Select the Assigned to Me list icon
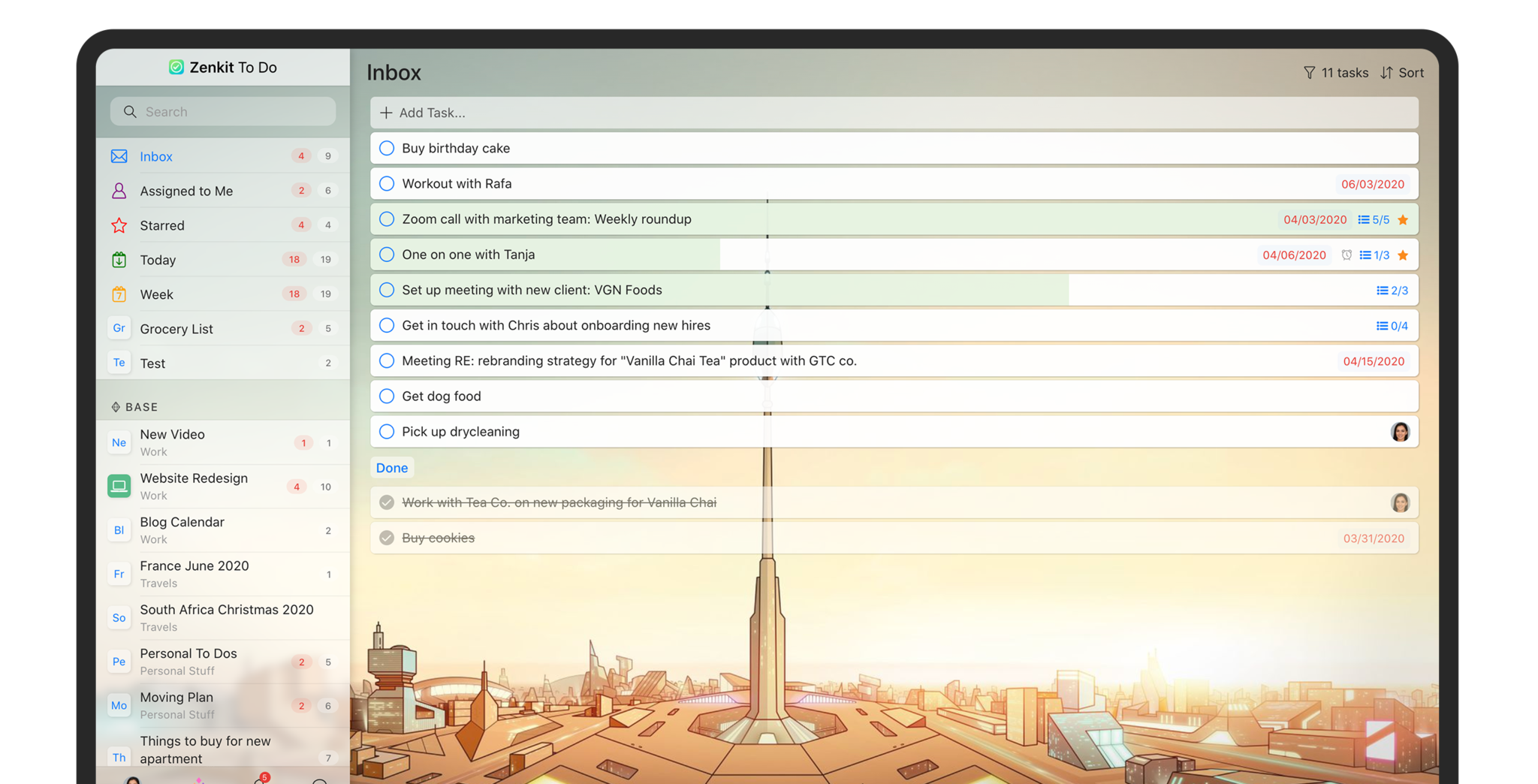This screenshot has width=1538, height=784. [x=119, y=191]
